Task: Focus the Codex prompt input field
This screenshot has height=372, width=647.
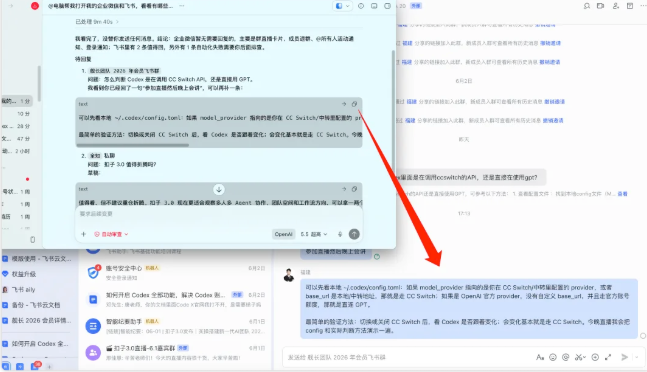Action: click(219, 214)
